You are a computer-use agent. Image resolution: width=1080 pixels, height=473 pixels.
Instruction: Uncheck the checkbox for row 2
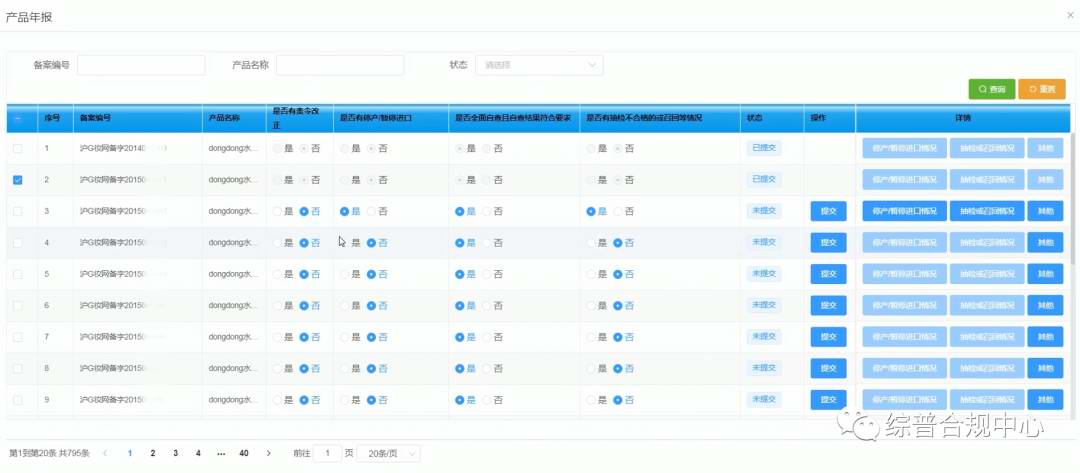coord(19,180)
